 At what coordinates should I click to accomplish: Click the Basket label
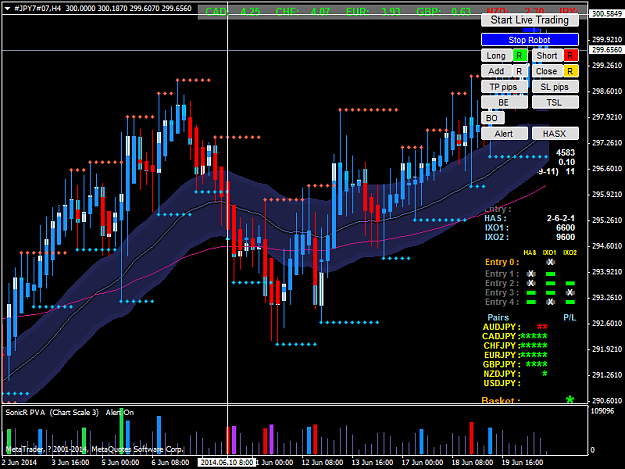(x=500, y=400)
